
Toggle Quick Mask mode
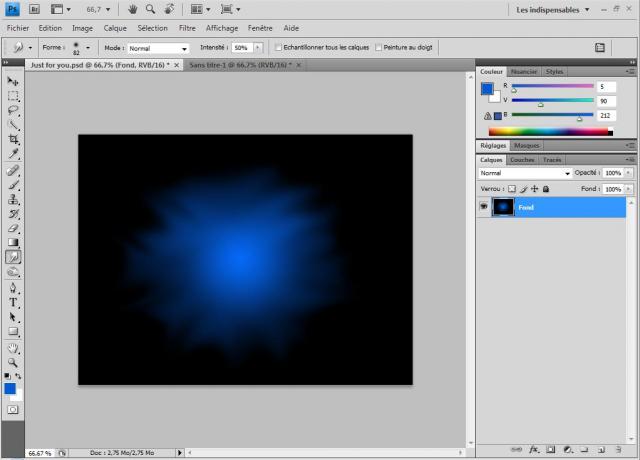13,409
